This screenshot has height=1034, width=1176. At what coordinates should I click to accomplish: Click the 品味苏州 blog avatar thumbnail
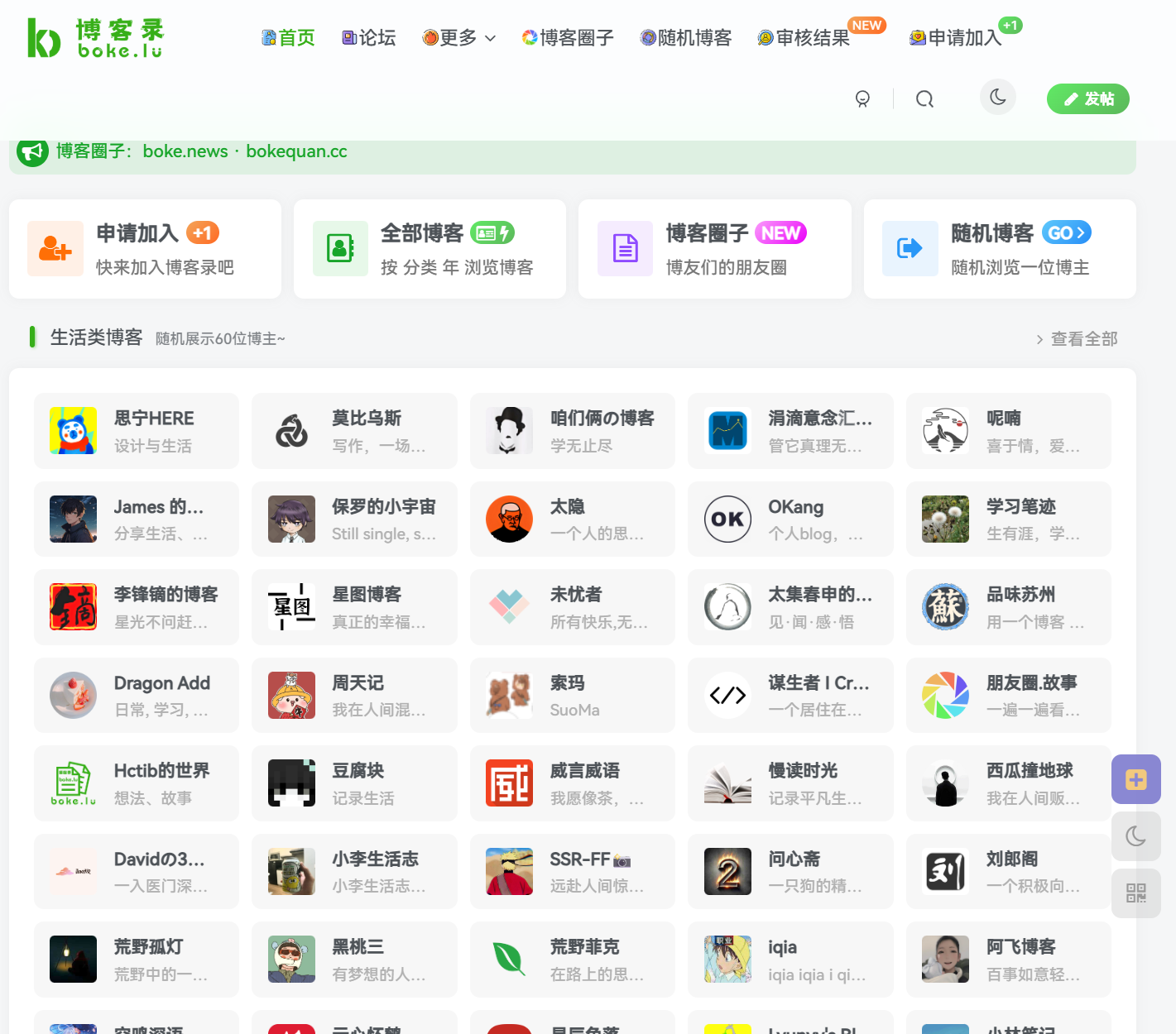(945, 607)
